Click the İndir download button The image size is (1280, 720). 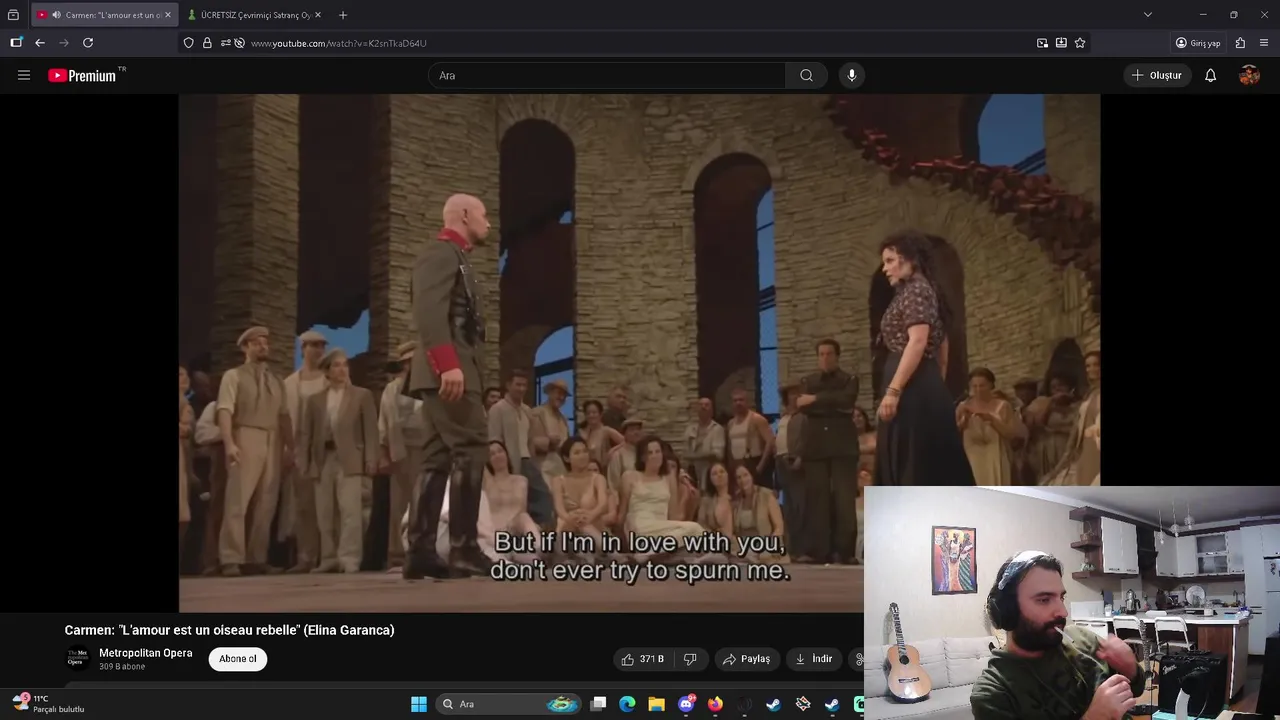[813, 659]
